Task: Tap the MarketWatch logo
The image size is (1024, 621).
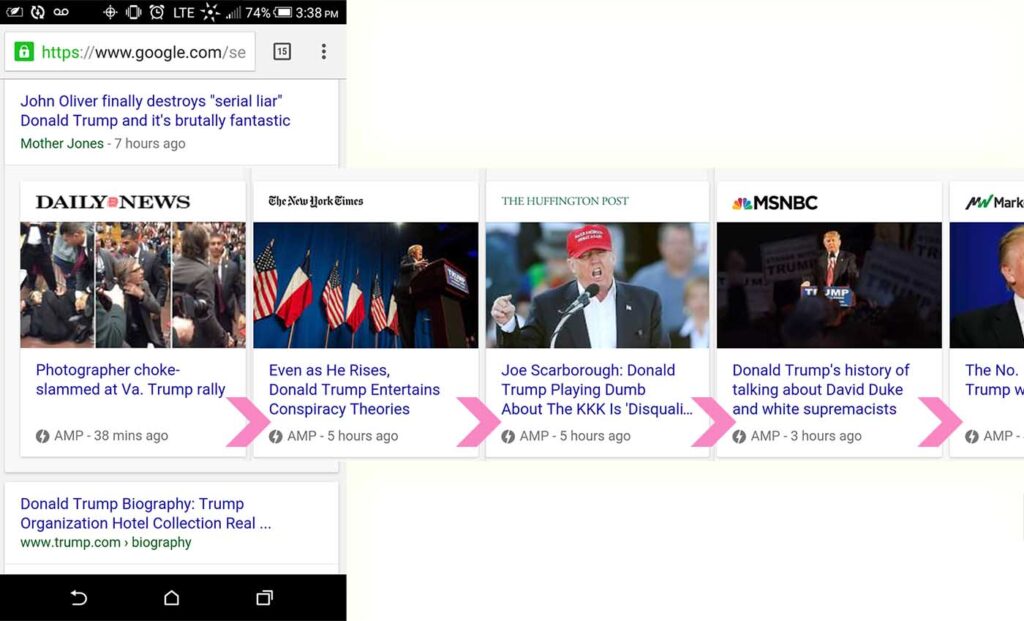Action: pyautogui.click(x=994, y=202)
